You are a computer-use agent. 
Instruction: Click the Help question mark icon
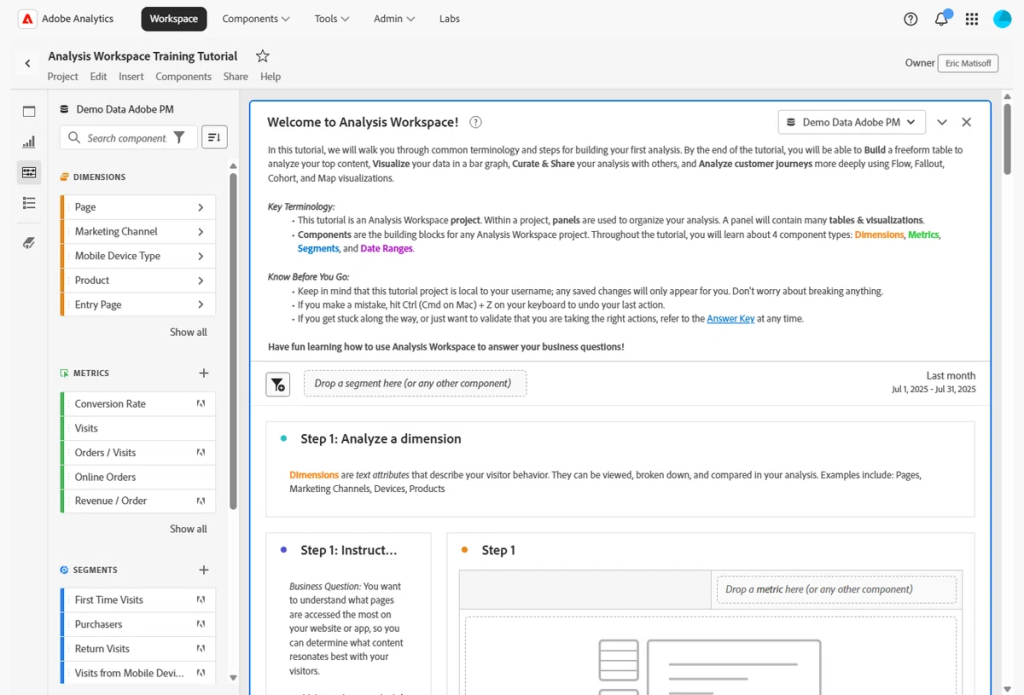tap(910, 19)
